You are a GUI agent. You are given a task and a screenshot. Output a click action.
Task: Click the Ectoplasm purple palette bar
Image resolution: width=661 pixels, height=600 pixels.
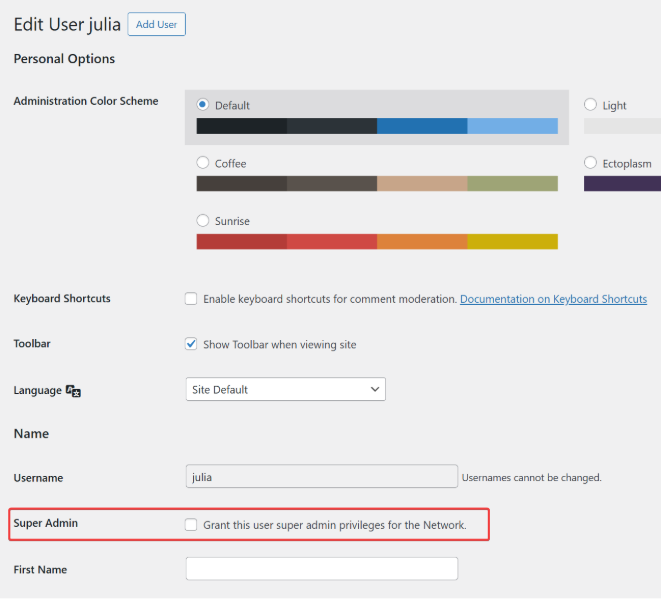[622, 183]
